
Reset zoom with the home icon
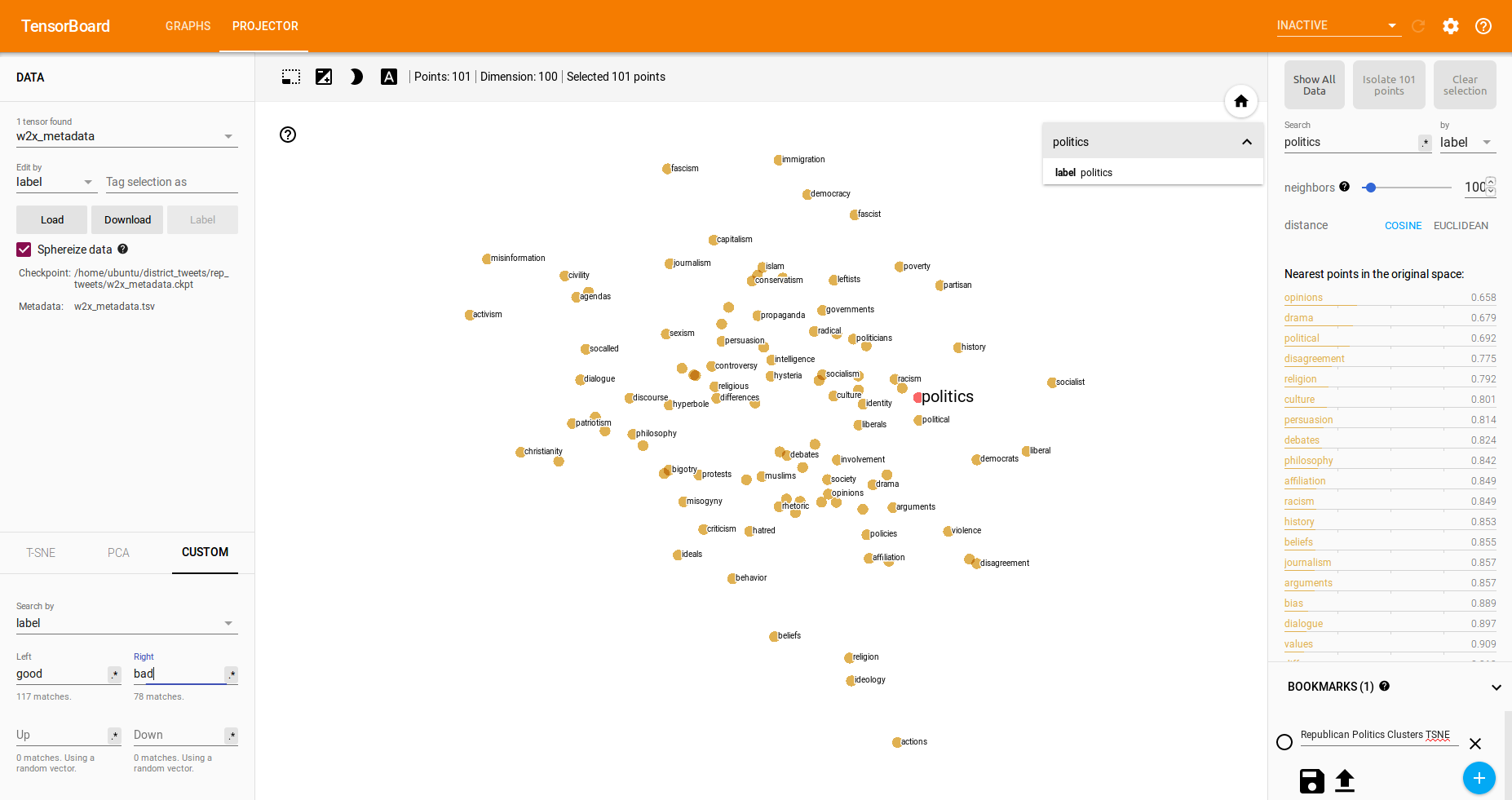[1240, 101]
